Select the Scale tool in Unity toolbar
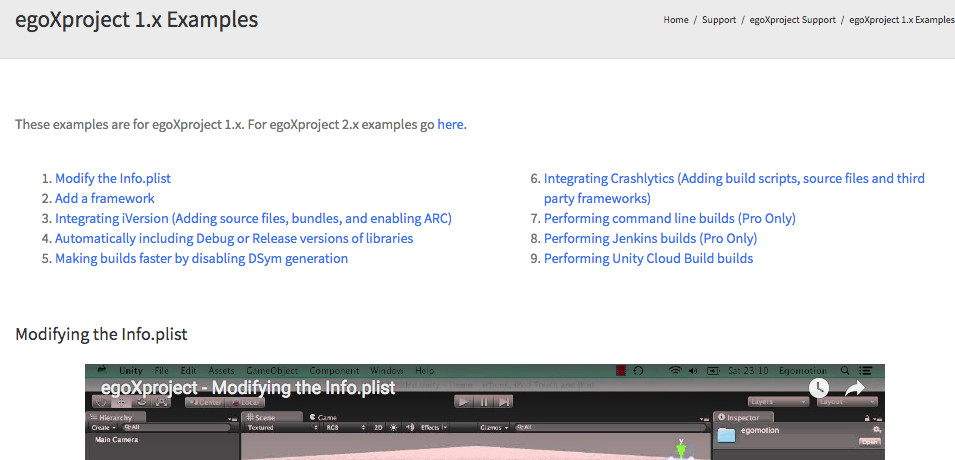Image resolution: width=955 pixels, height=460 pixels. (x=160, y=402)
